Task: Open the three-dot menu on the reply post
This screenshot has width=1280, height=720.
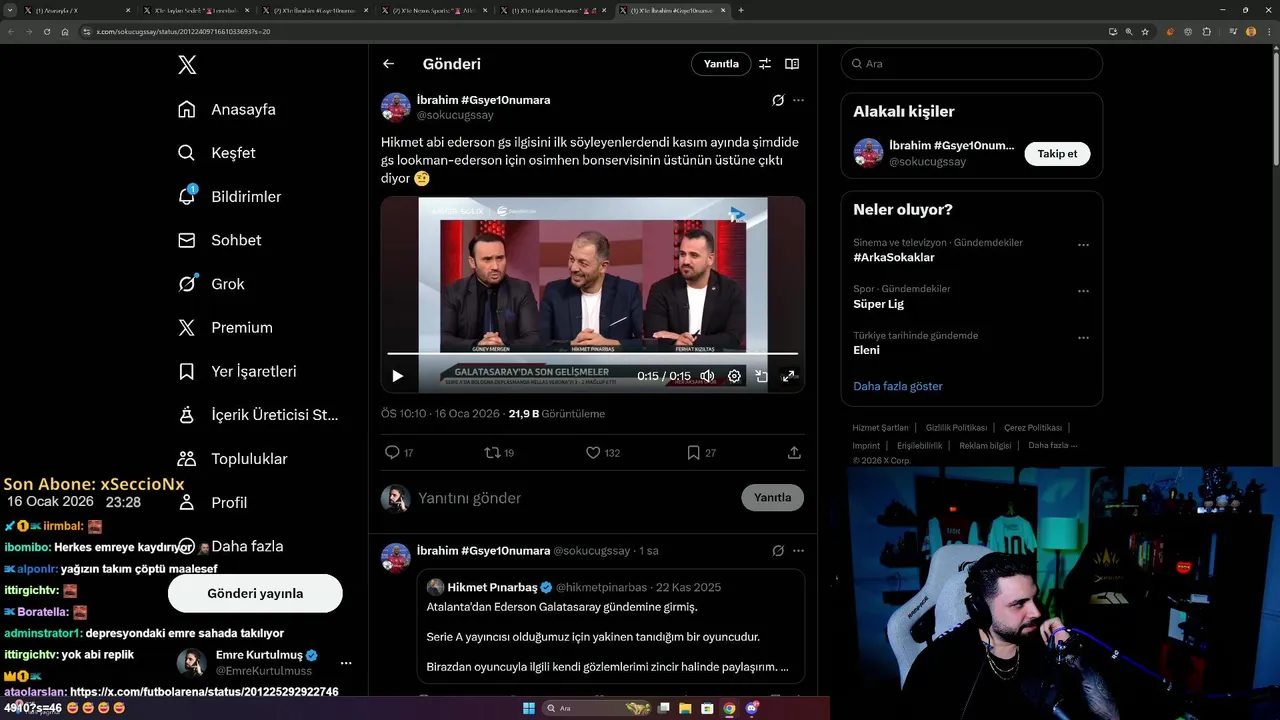Action: (x=798, y=551)
